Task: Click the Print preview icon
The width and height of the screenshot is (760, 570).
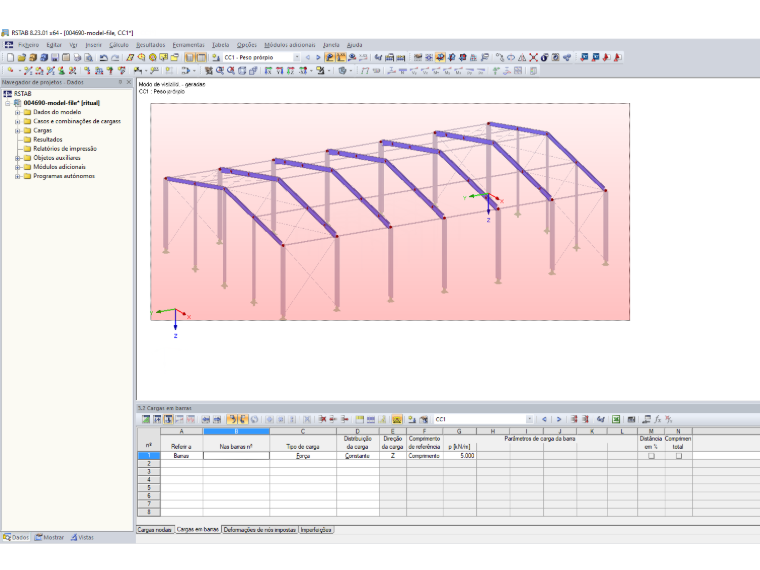Action: [88, 57]
